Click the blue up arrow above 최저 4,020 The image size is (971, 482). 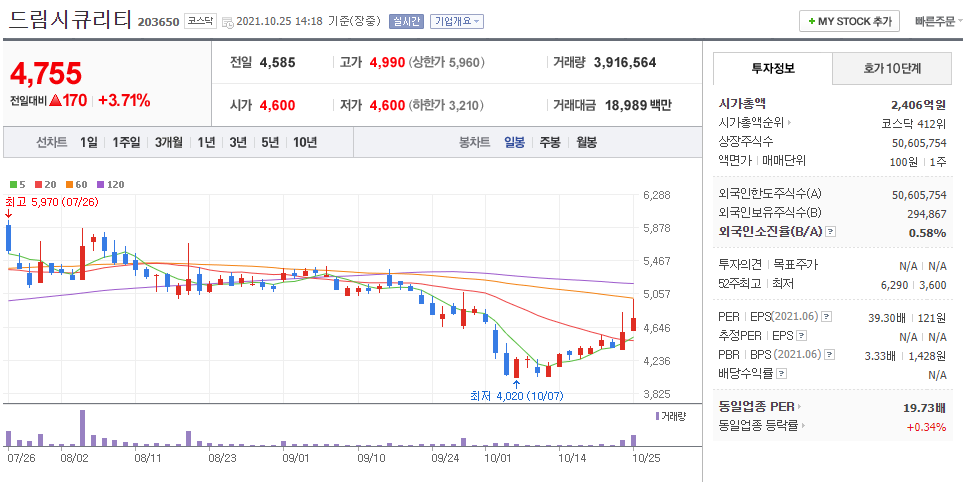[x=516, y=384]
